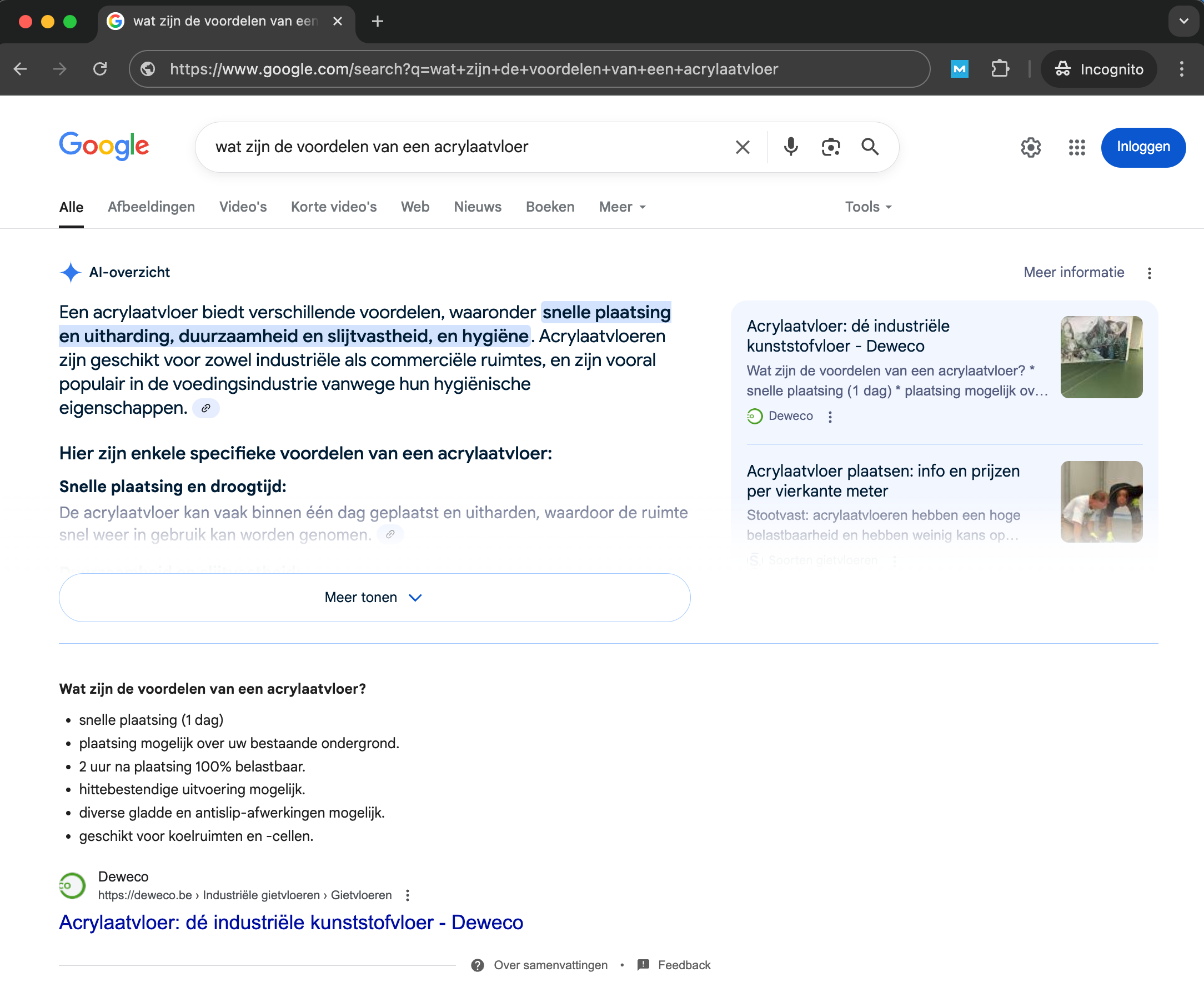Click the Incognito indicator
1204x992 pixels.
(x=1098, y=69)
